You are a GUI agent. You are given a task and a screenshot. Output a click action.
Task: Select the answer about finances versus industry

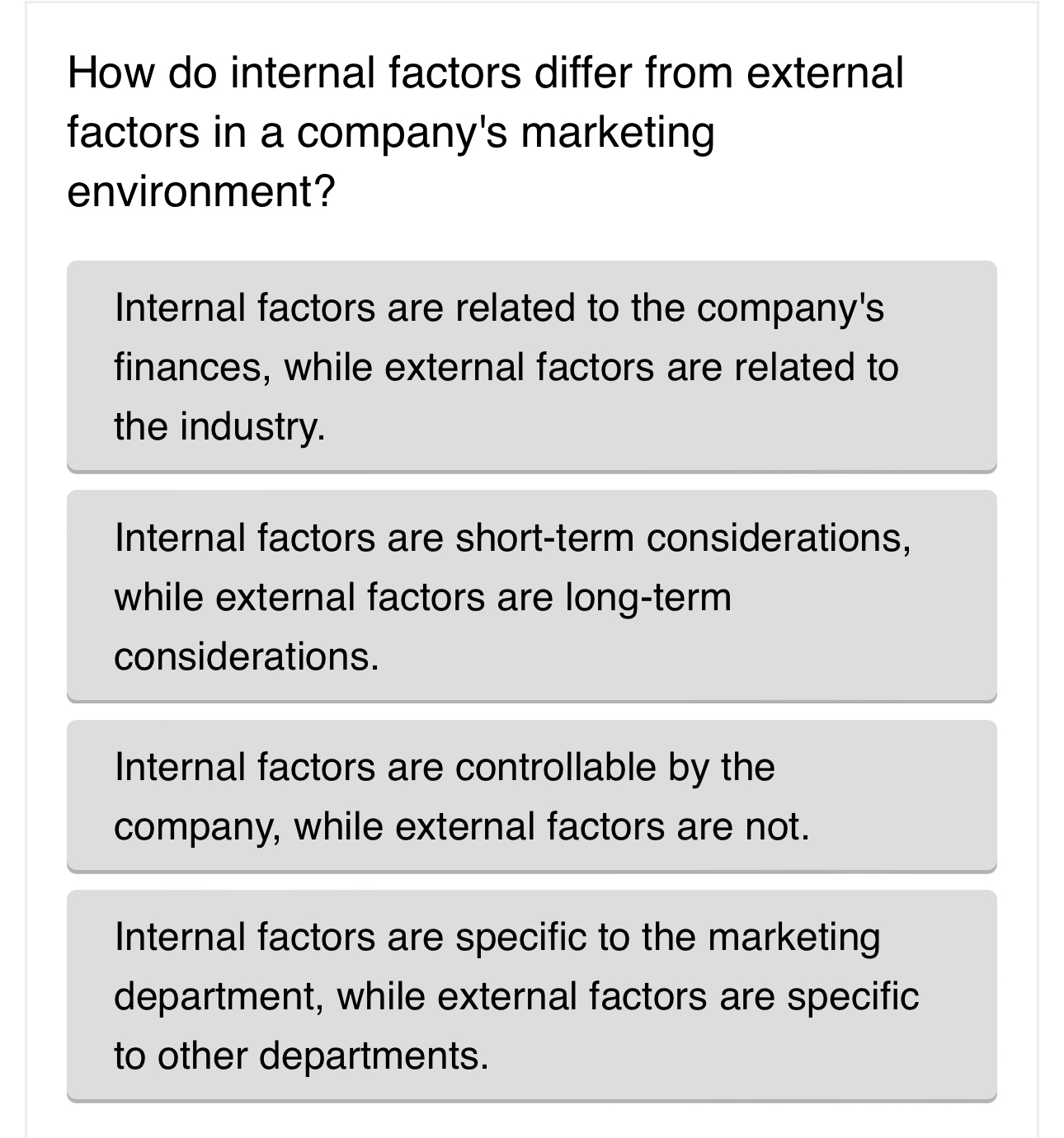(x=532, y=363)
